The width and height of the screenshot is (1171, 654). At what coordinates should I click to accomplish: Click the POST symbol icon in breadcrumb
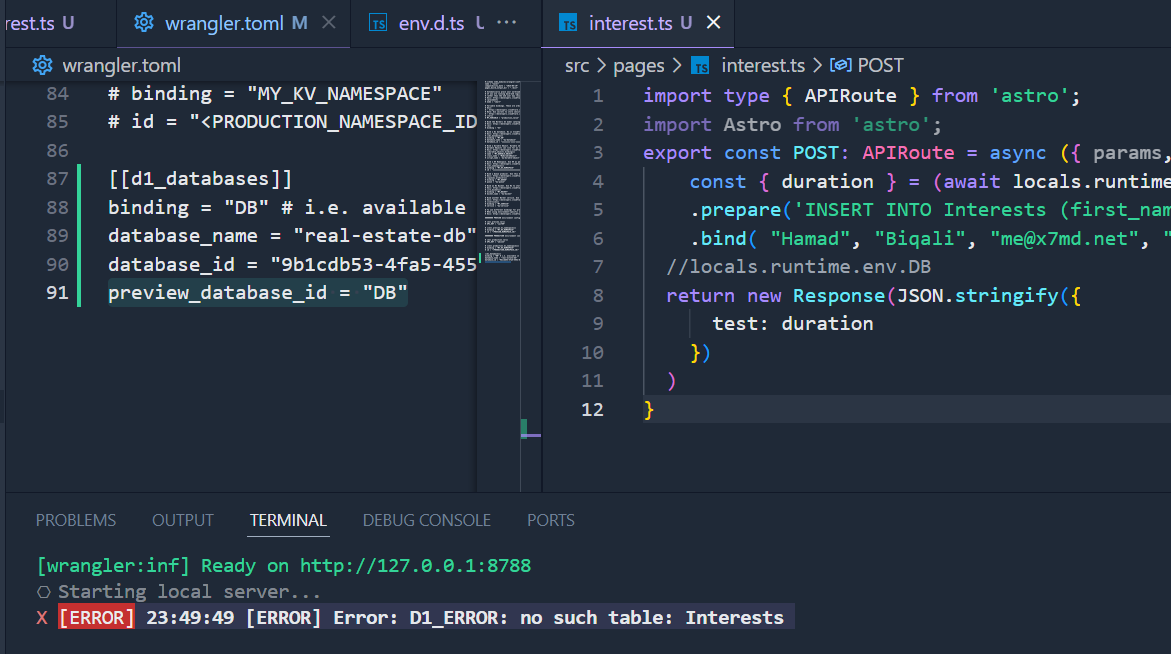[x=841, y=66]
